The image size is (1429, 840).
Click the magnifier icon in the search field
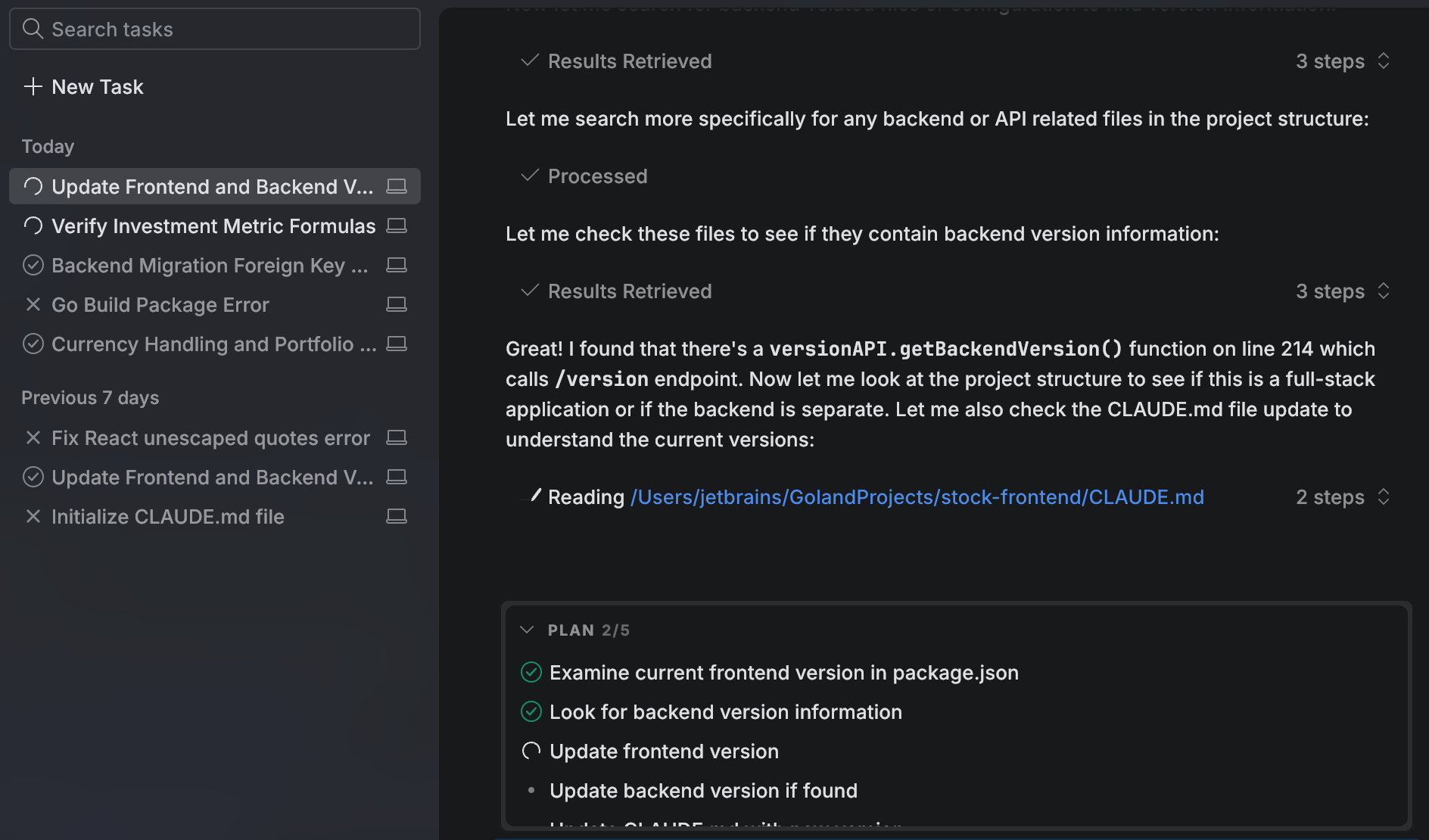coord(33,29)
